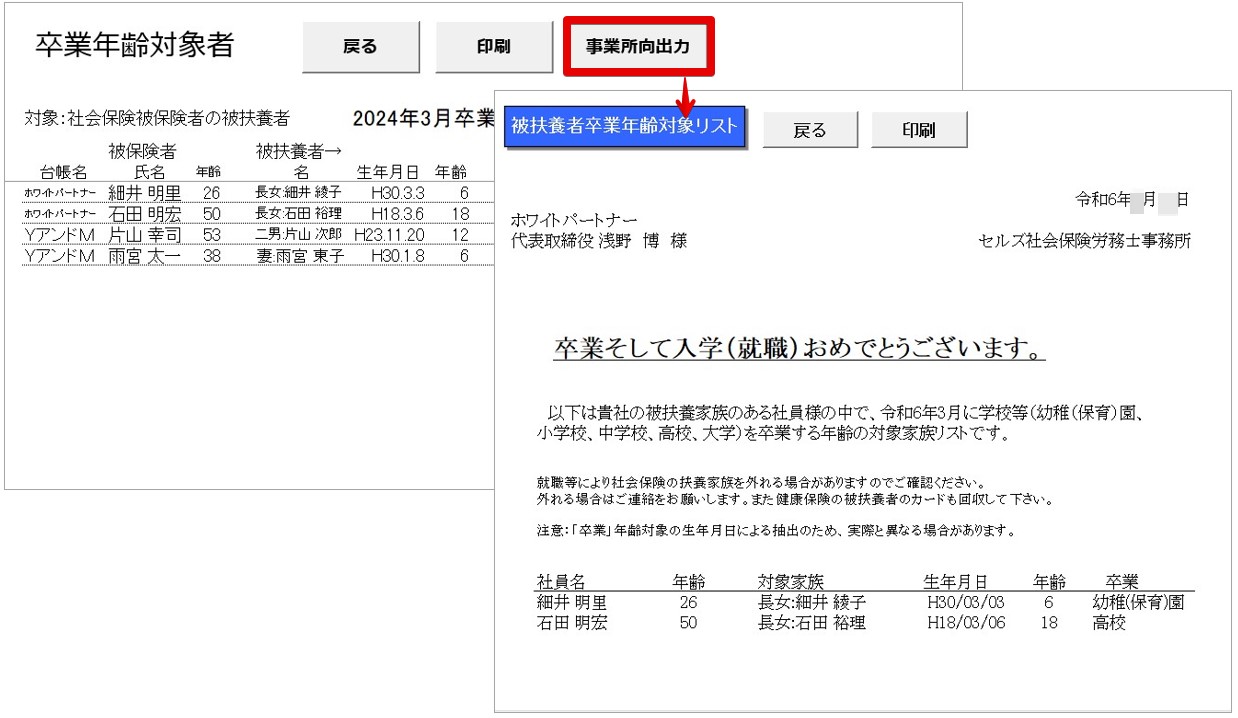
Task: Click 2024年3月卒業 heading text
Action: [x=424, y=118]
